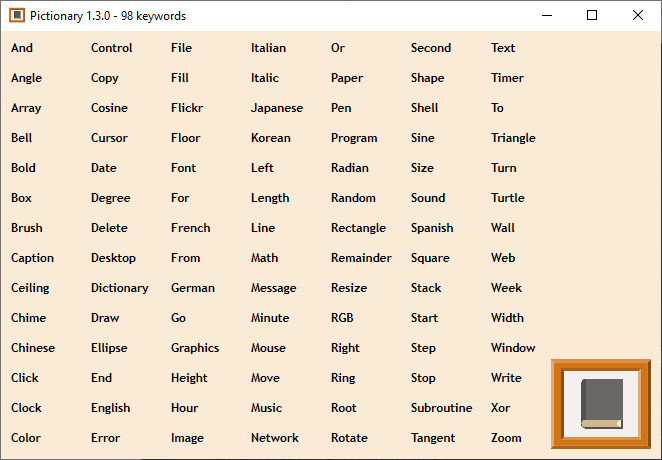This screenshot has width=662, height=460.
Task: Open the 'Random' keyword
Action: coord(353,198)
